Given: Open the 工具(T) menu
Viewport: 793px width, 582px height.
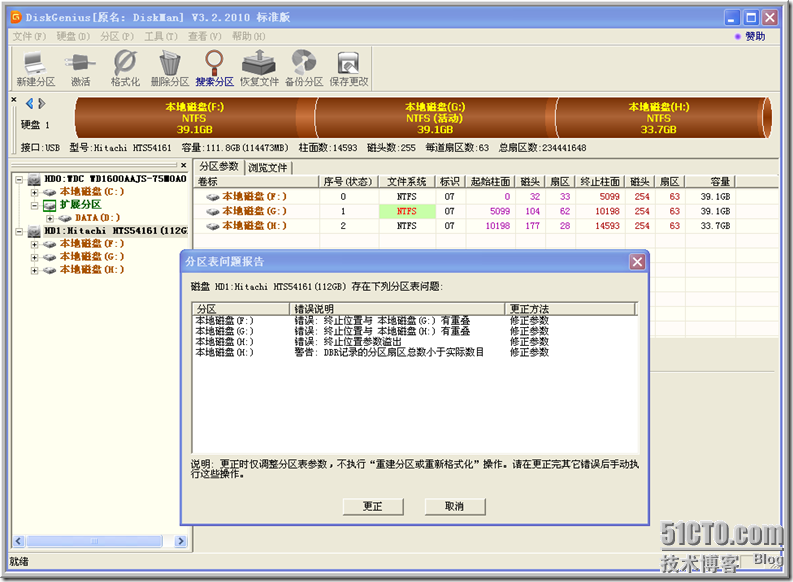Looking at the screenshot, I should 161,36.
